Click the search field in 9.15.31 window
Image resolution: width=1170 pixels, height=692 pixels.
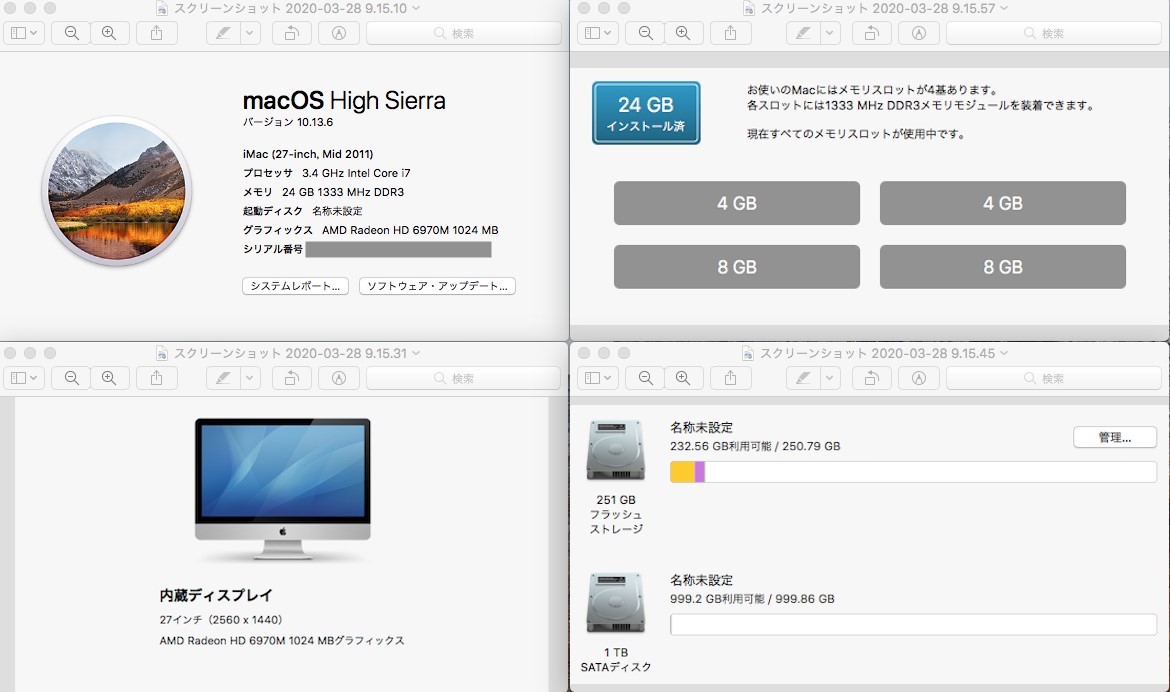[x=463, y=378]
